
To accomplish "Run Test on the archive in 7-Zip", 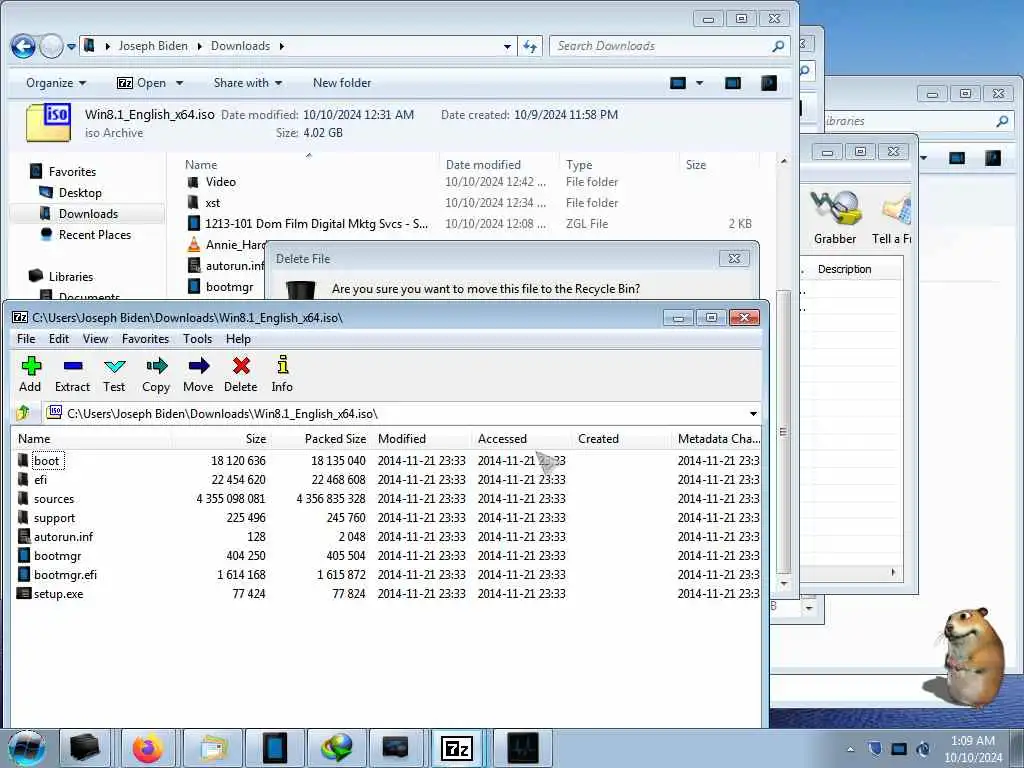I will (x=114, y=374).
